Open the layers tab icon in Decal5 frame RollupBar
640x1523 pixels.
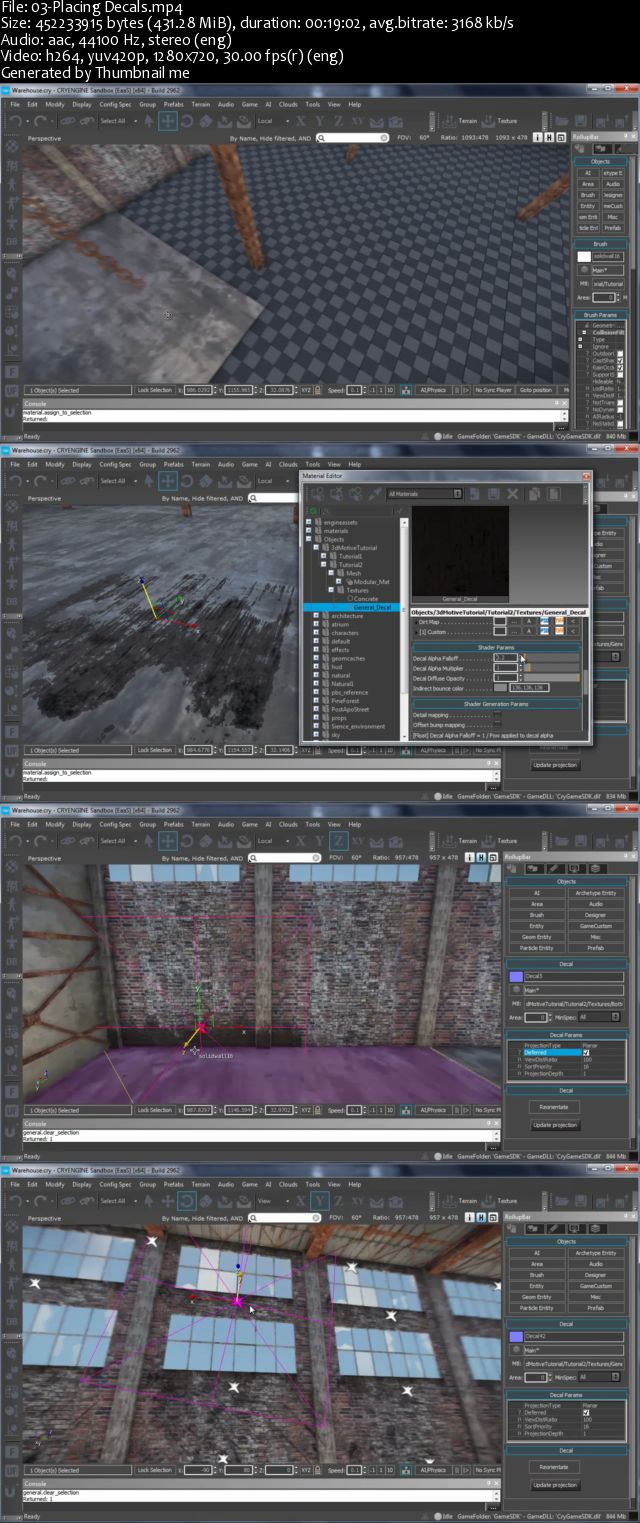pyautogui.click(x=598, y=869)
